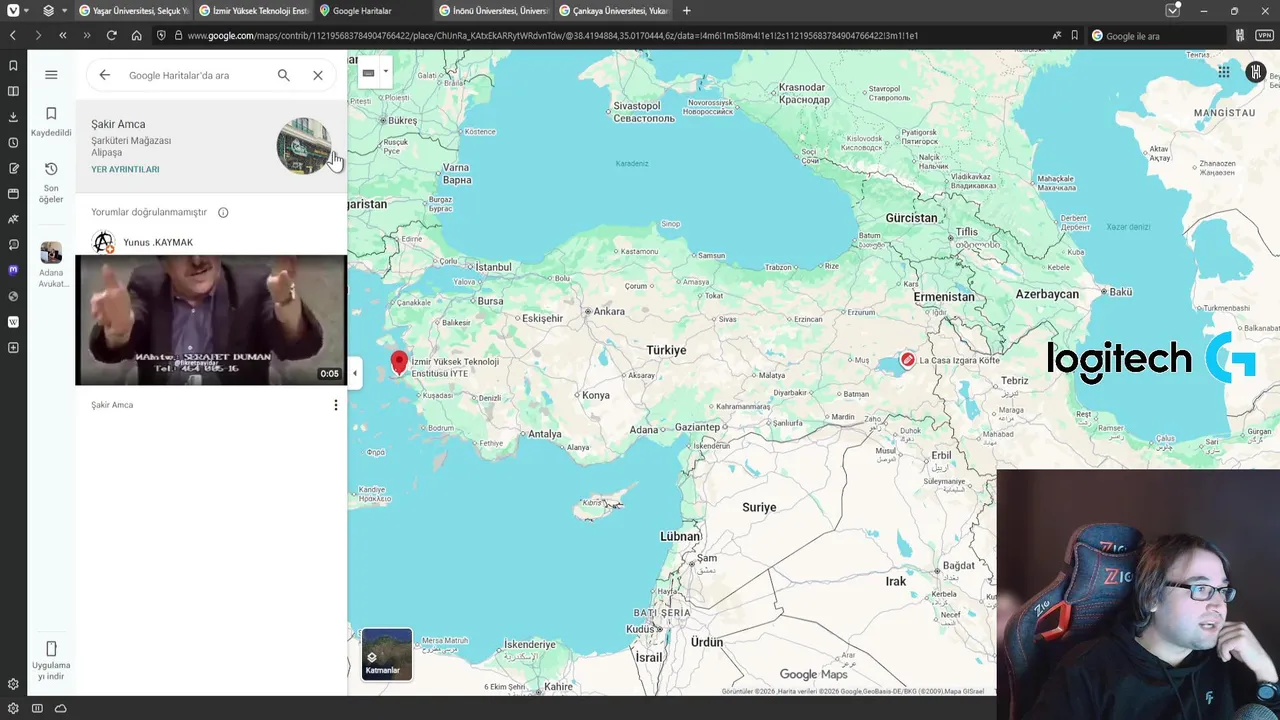Open the extensions toggle icon
The image size is (1280, 720).
1240,35
